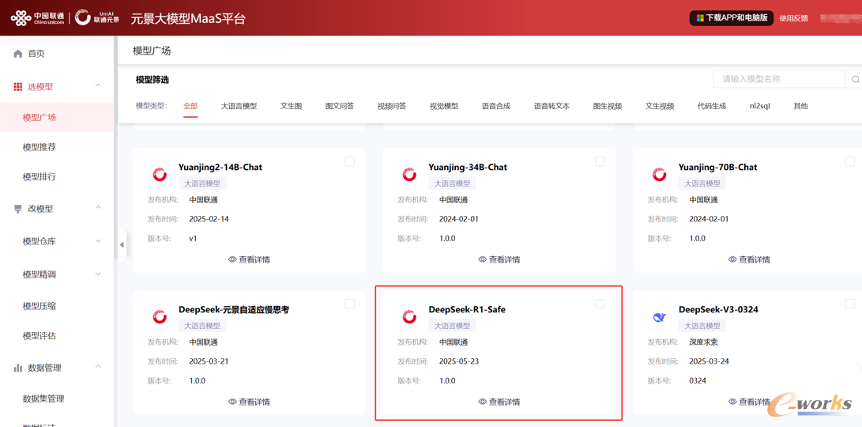862x427 pixels.
Task: Filter by 文生图 type
Action: [291, 106]
